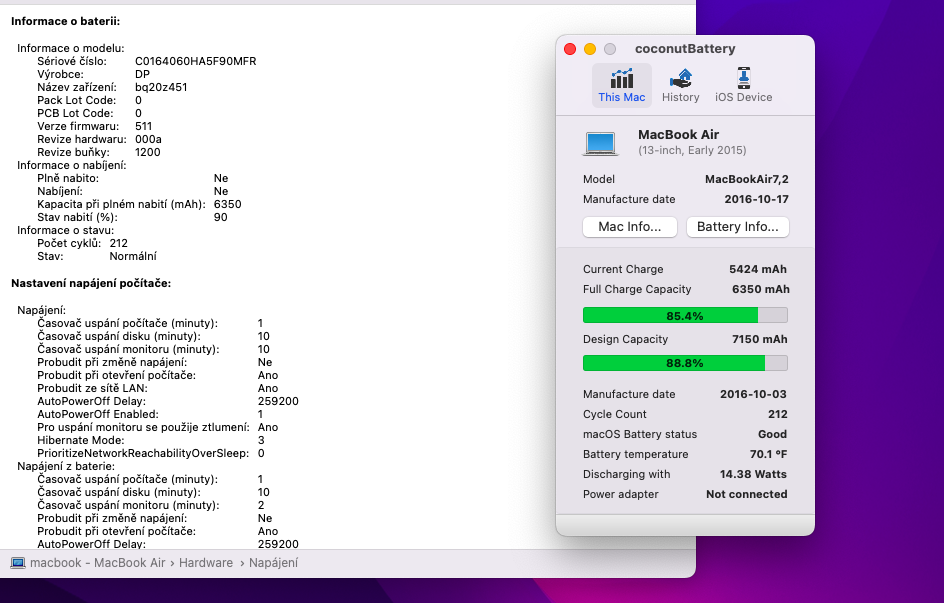Select the This Mac tab icon
The width and height of the screenshot is (944, 603).
click(621, 79)
